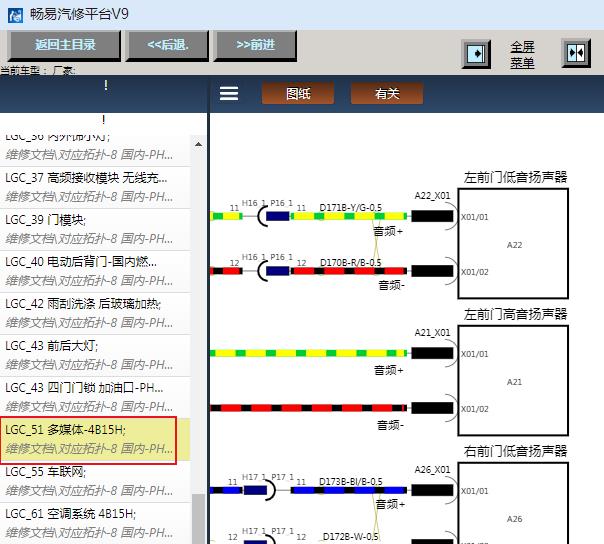604x544 pixels.
Task: Click the yellow-green wire to A21 X01/01
Action: pos(309,353)
